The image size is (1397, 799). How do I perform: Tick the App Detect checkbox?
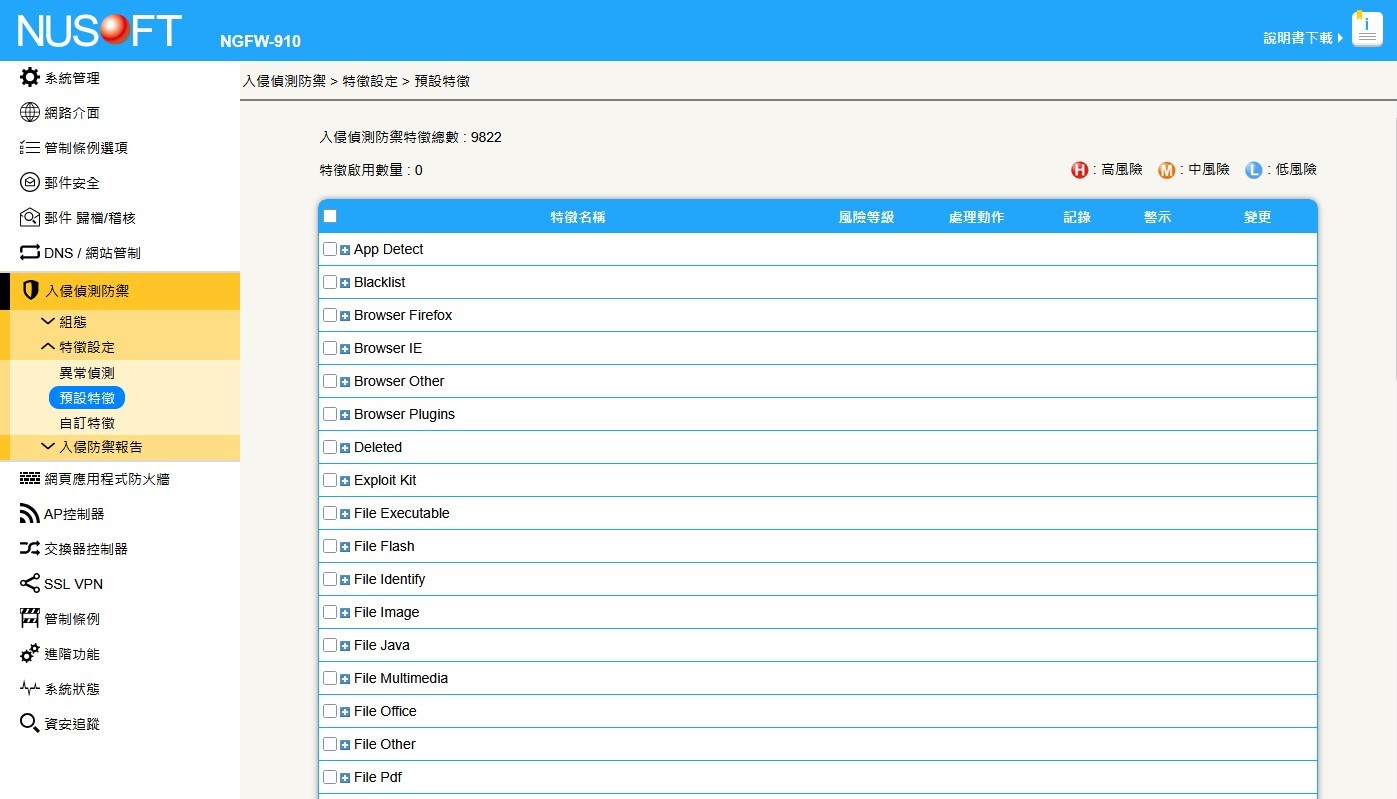(330, 249)
